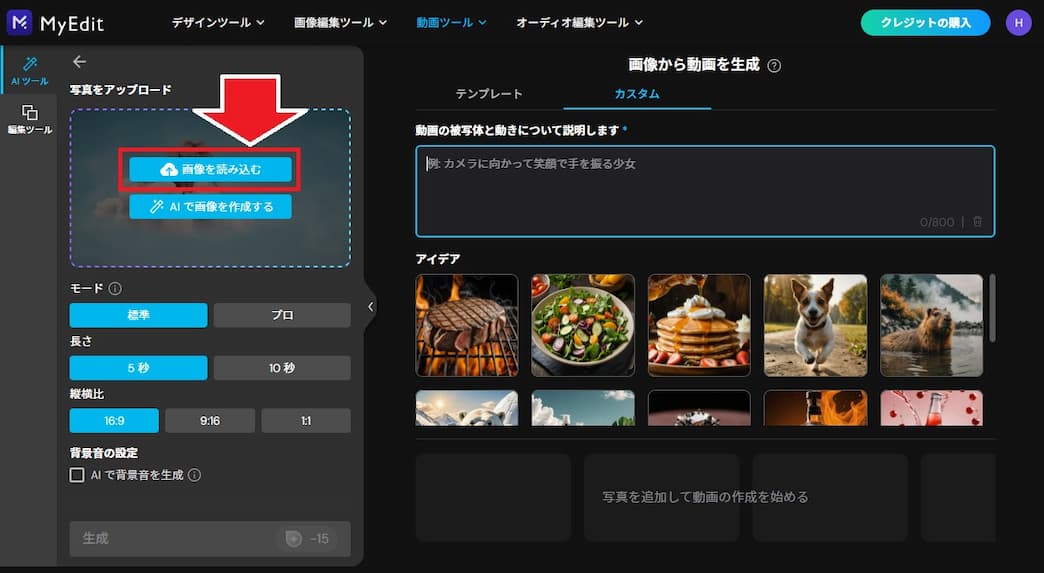The width and height of the screenshot is (1044, 573).
Task: Click the クレジットの購入 button
Action: point(925,22)
